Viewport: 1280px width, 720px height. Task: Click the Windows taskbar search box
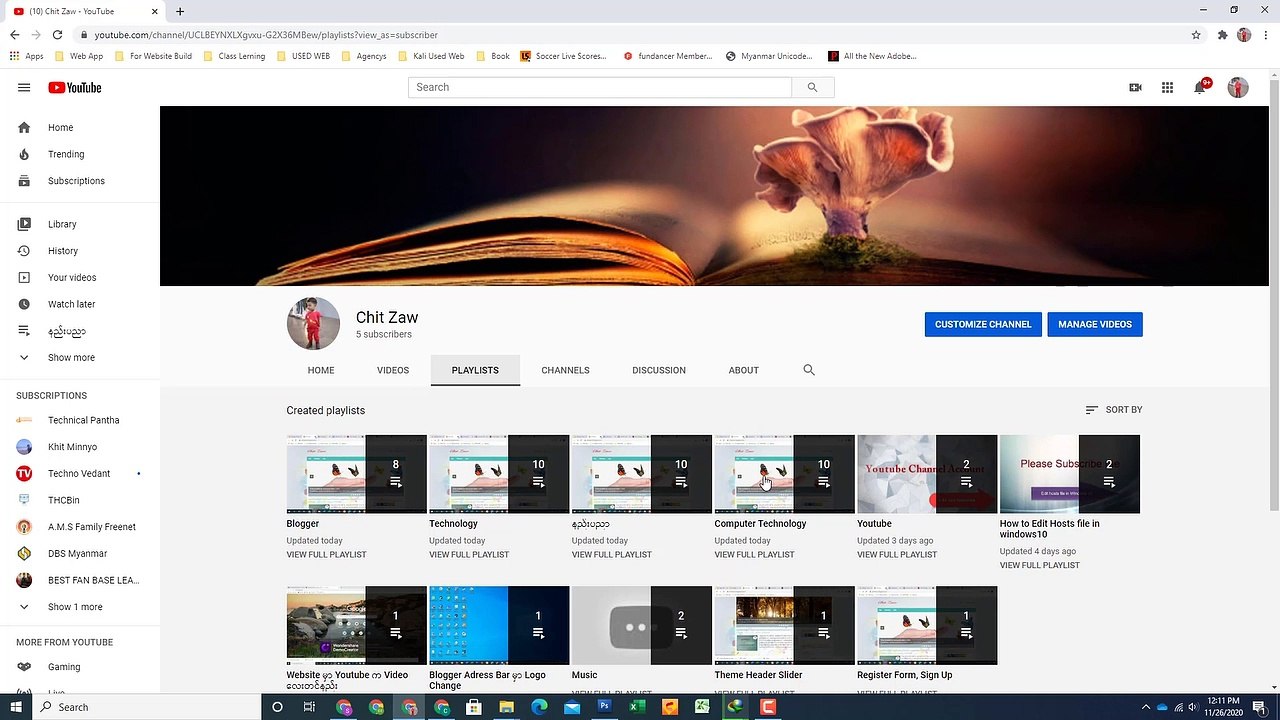[x=147, y=707]
